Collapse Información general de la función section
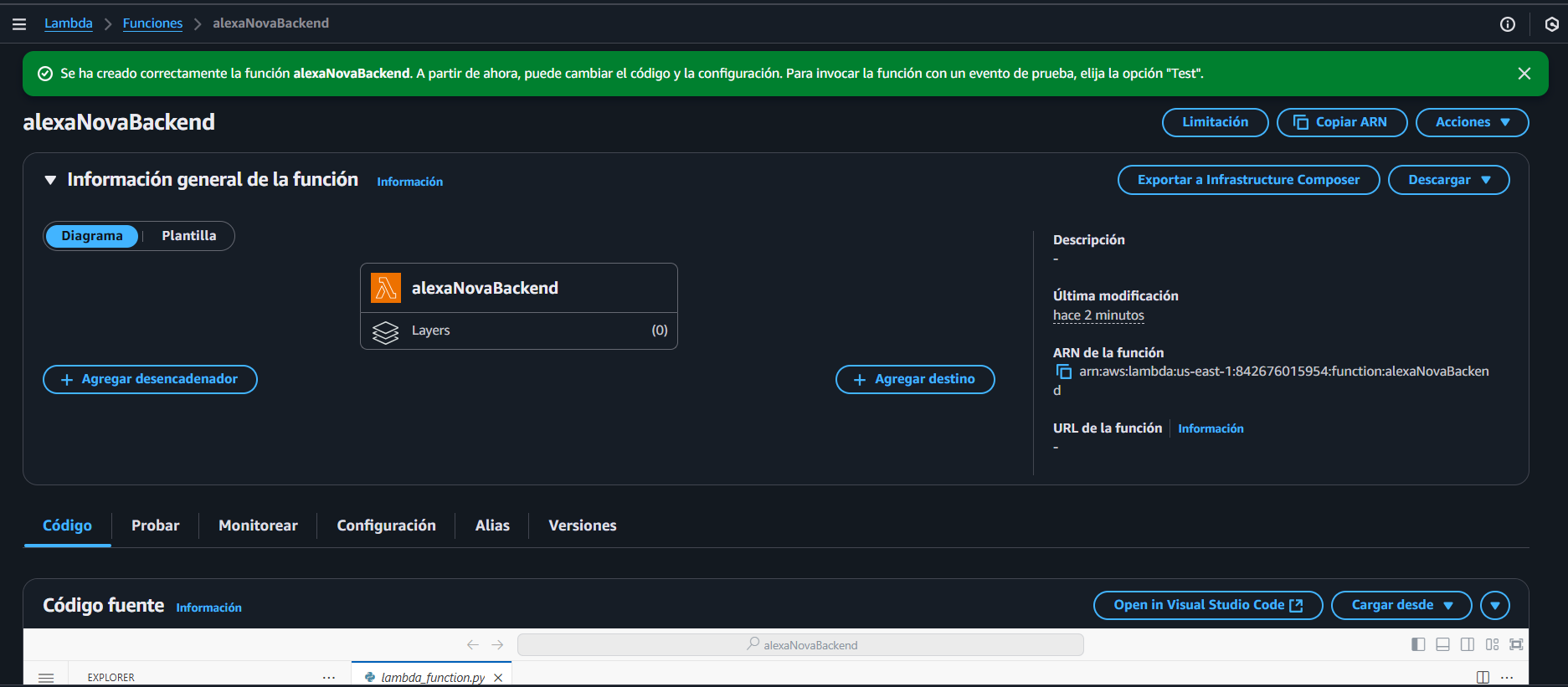1568x687 pixels. (50, 180)
